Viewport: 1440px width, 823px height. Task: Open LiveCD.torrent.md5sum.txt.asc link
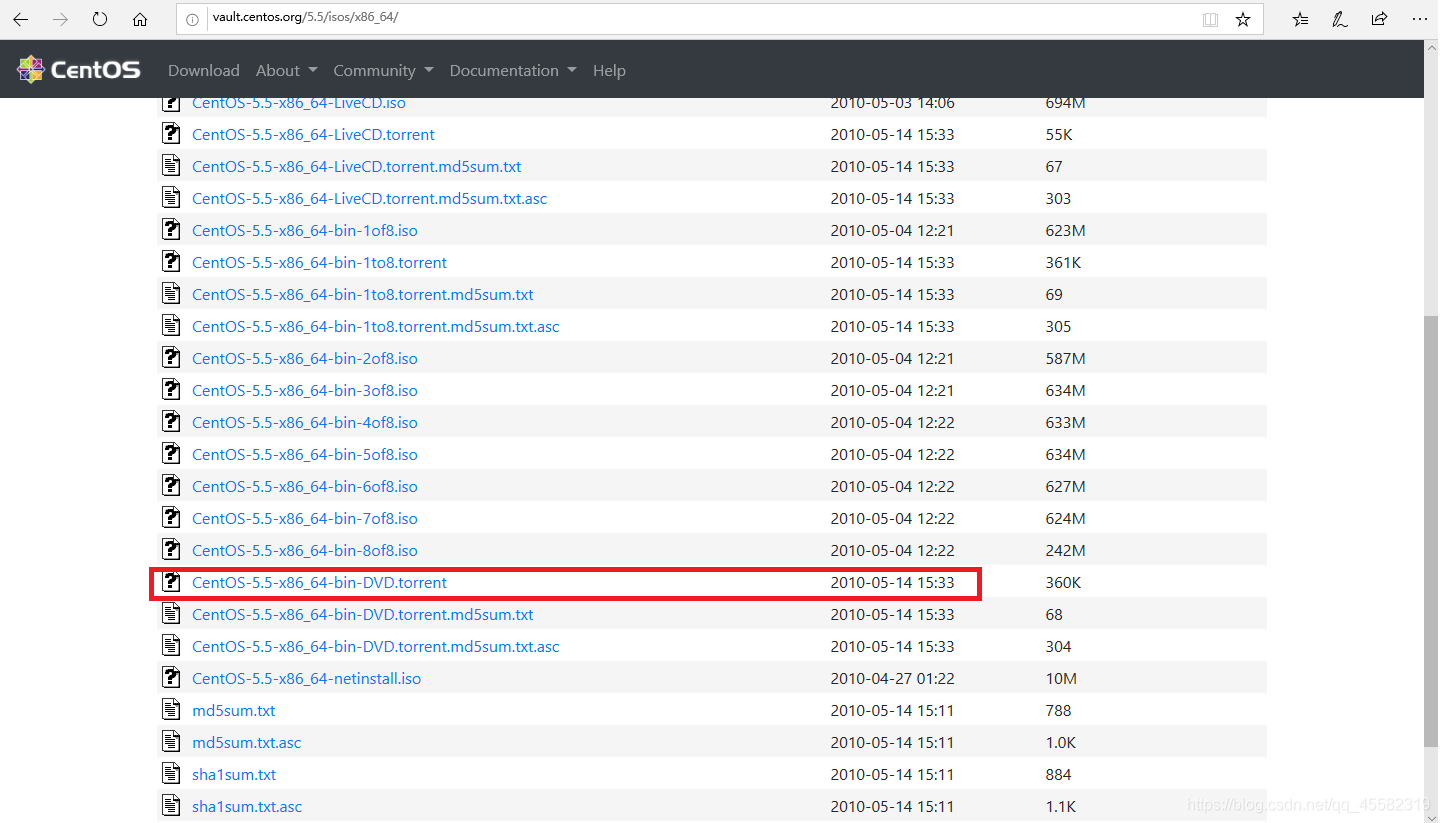click(370, 198)
